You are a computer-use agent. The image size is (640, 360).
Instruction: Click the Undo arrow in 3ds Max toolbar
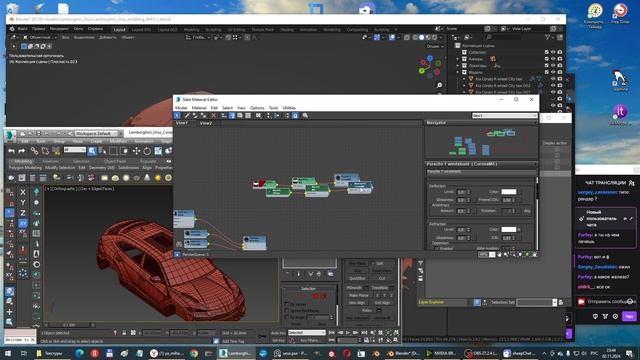click(x=11, y=151)
